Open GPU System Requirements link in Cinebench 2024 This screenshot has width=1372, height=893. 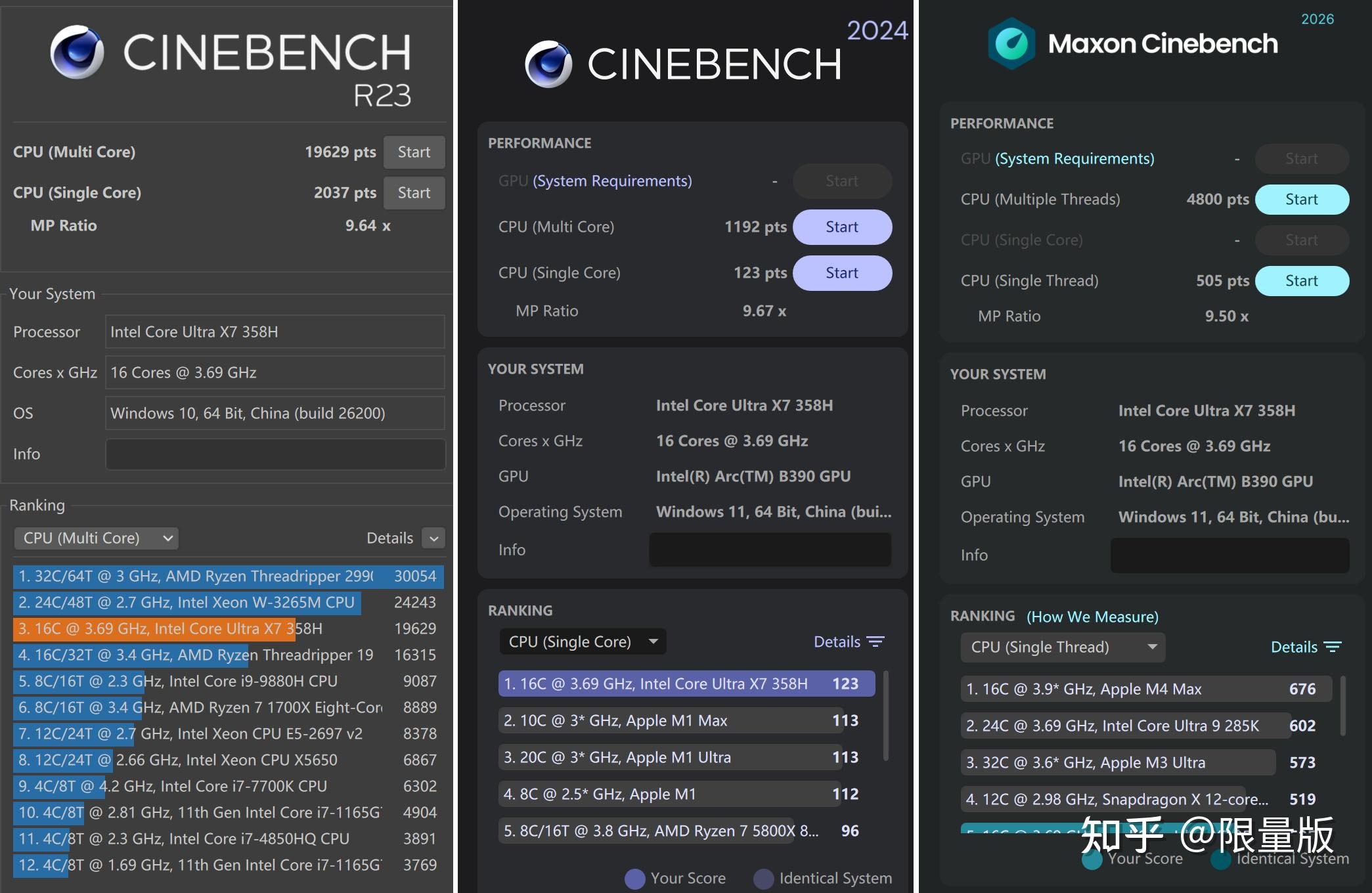point(612,181)
